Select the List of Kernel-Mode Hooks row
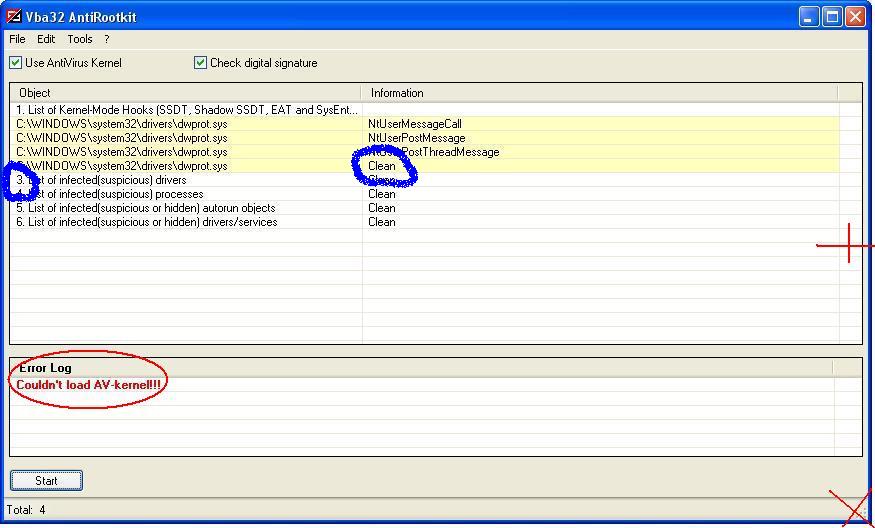875x528 pixels. (424, 110)
